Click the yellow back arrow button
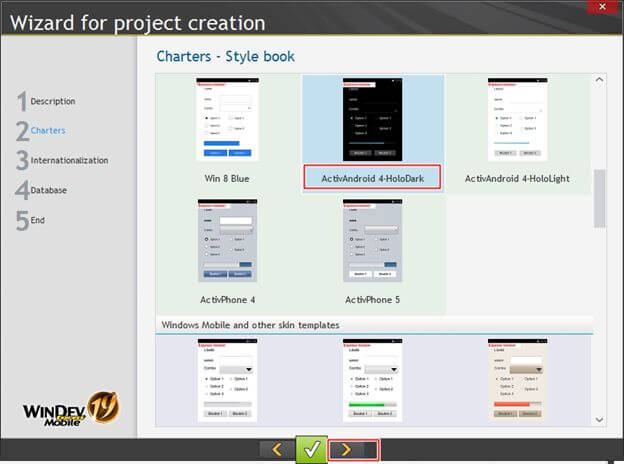Image resolution: width=624 pixels, height=464 pixels. pos(277,450)
